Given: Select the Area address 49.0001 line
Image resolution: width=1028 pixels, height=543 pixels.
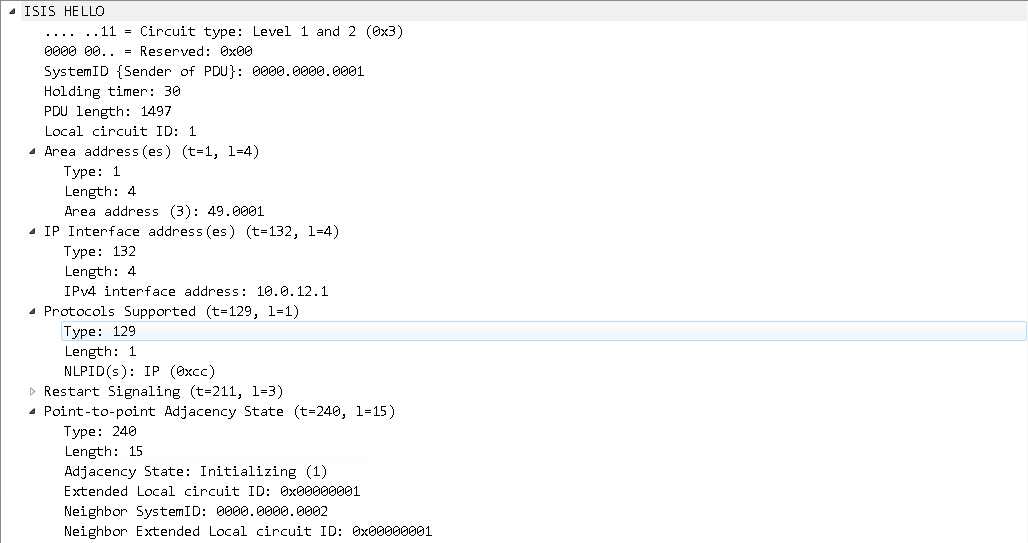Looking at the screenshot, I should (164, 211).
